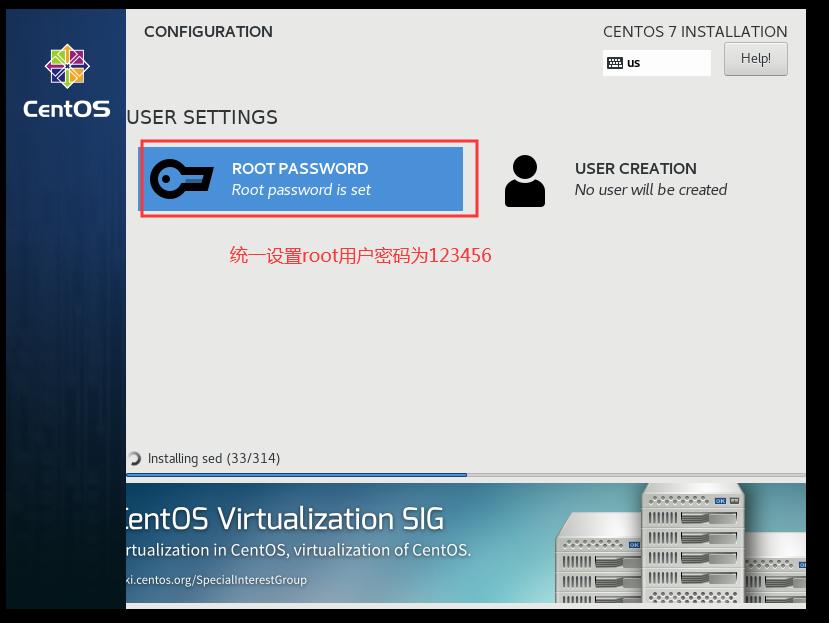Viewport: 829px width, 623px height.
Task: Click the SpecialInterestGroup wiki URL text
Action: (x=216, y=580)
